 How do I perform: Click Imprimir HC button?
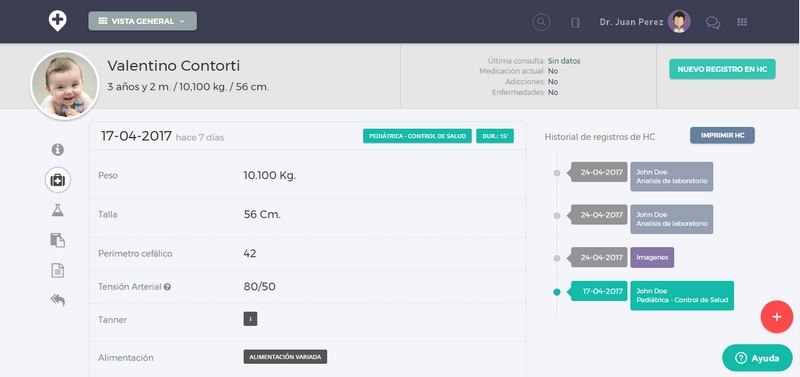pyautogui.click(x=722, y=135)
